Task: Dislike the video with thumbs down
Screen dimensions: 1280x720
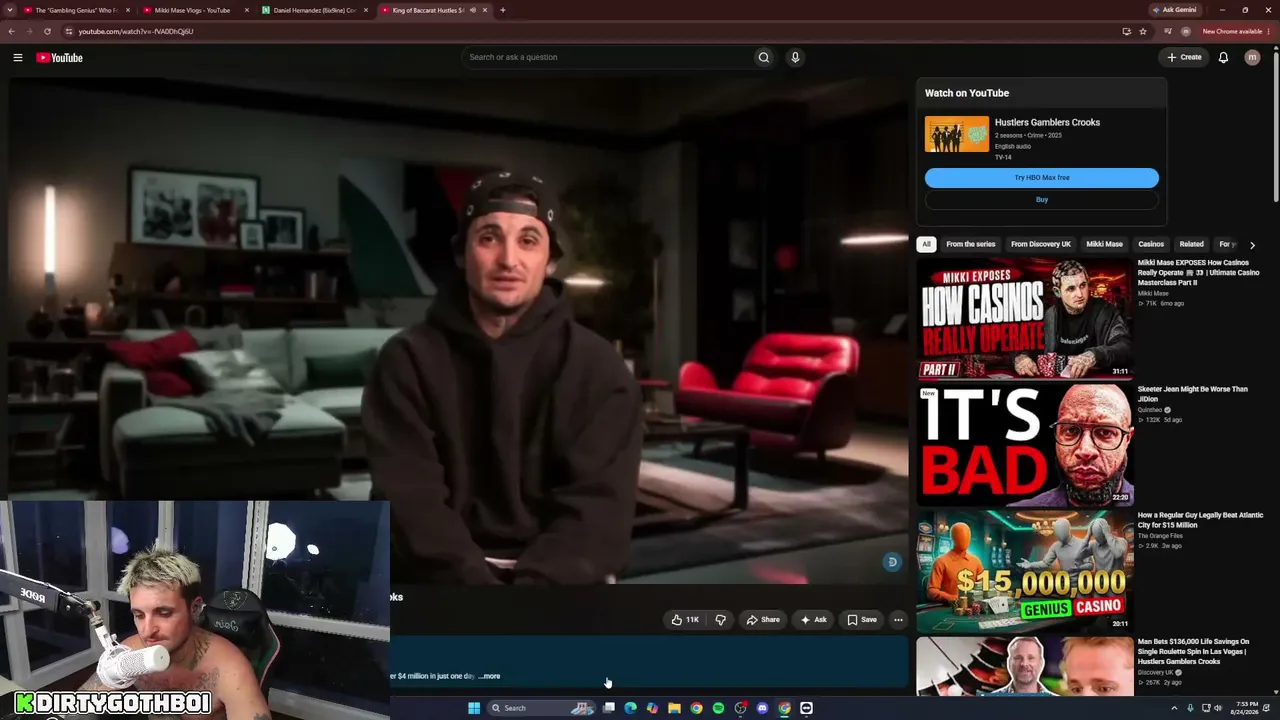Action: pos(721,620)
